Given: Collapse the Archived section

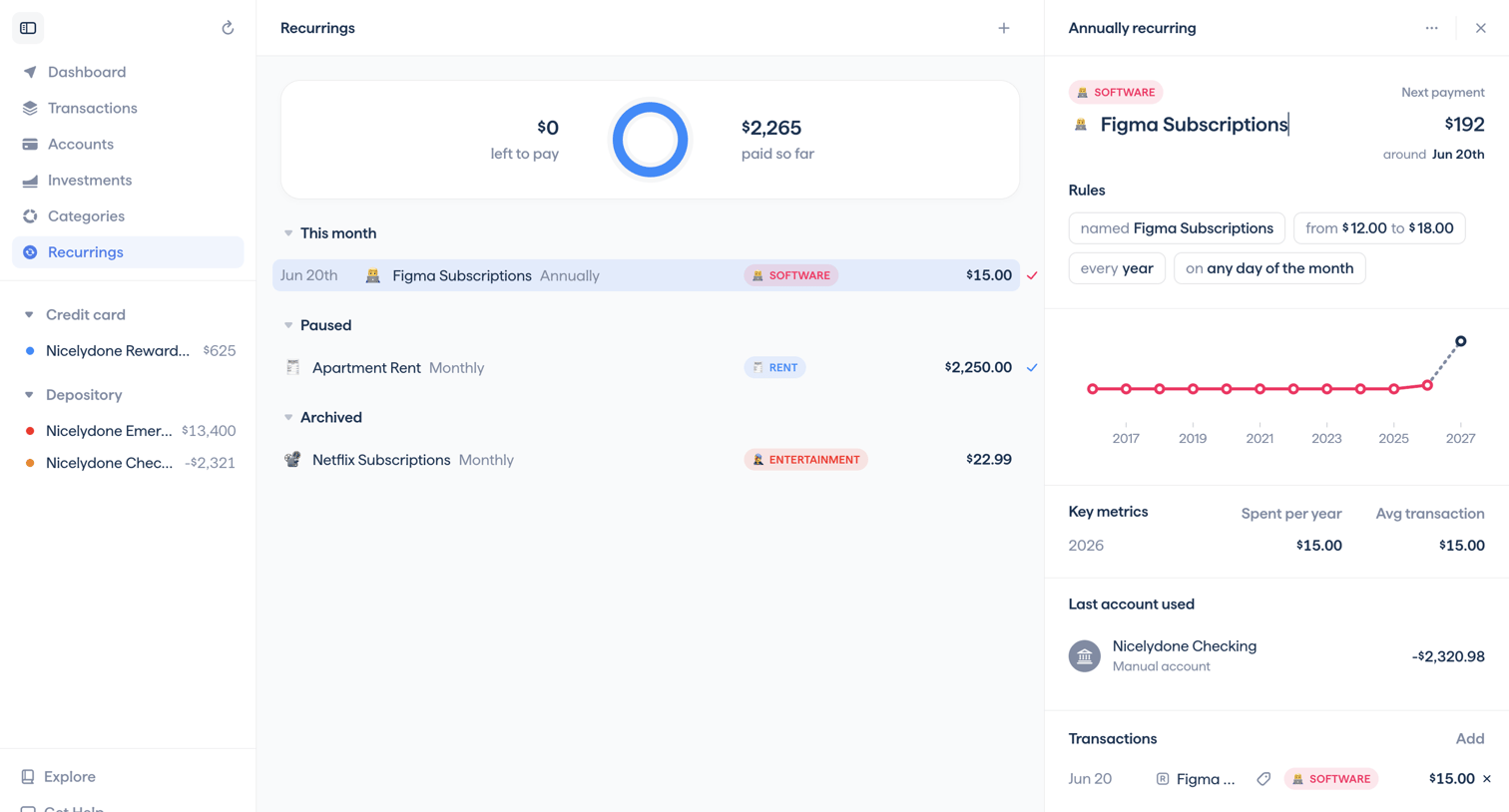Looking at the screenshot, I should tap(288, 417).
